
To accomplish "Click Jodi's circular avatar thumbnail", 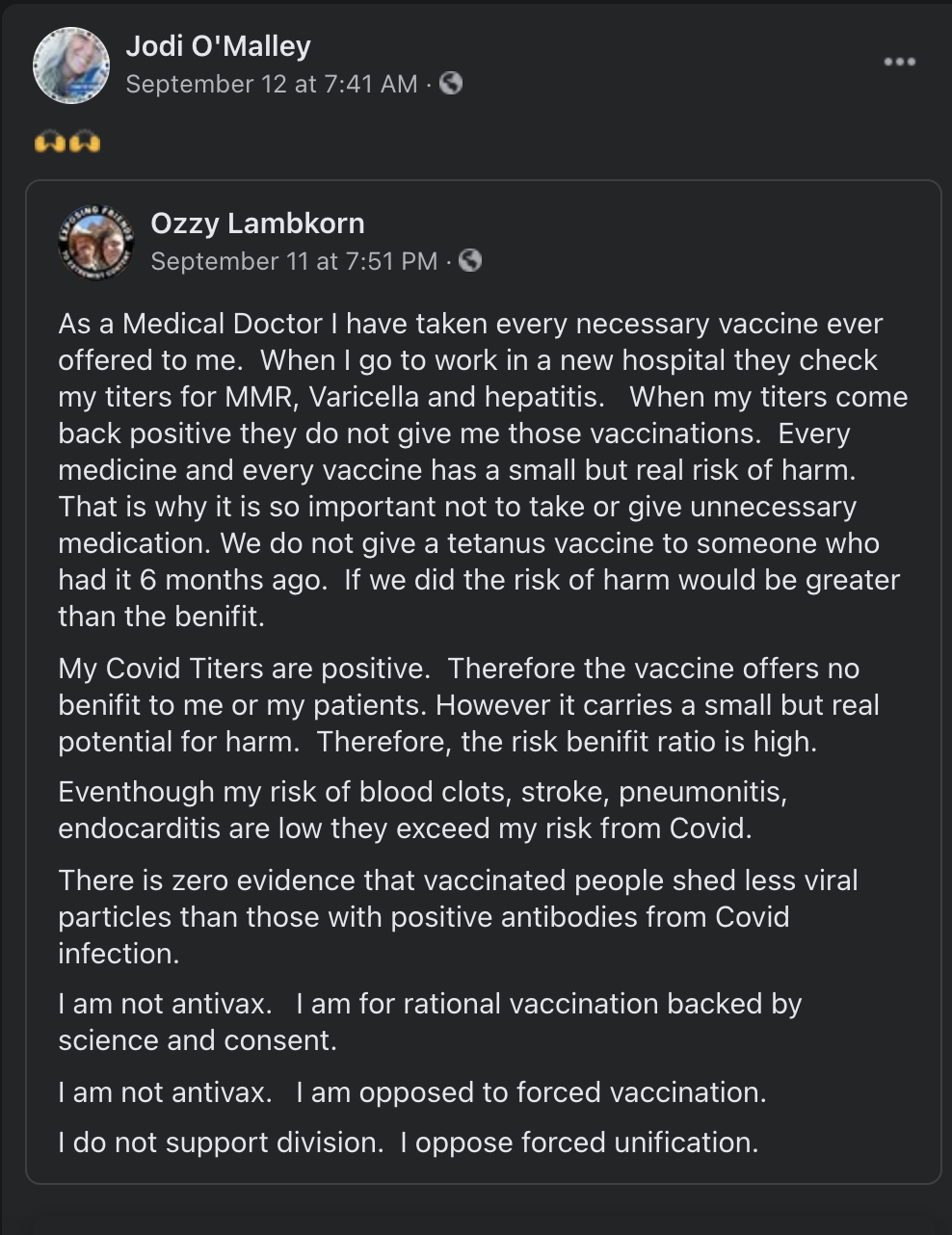I will (x=71, y=62).
